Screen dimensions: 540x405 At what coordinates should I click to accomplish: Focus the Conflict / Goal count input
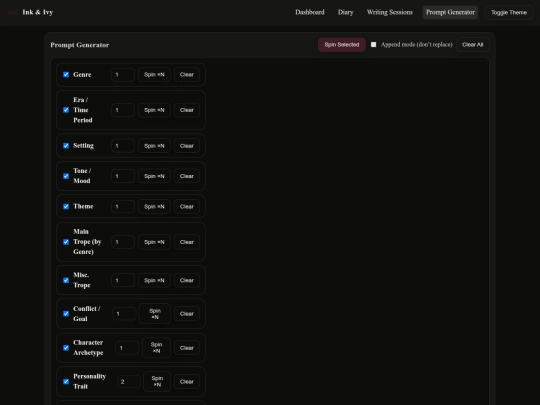tap(124, 314)
